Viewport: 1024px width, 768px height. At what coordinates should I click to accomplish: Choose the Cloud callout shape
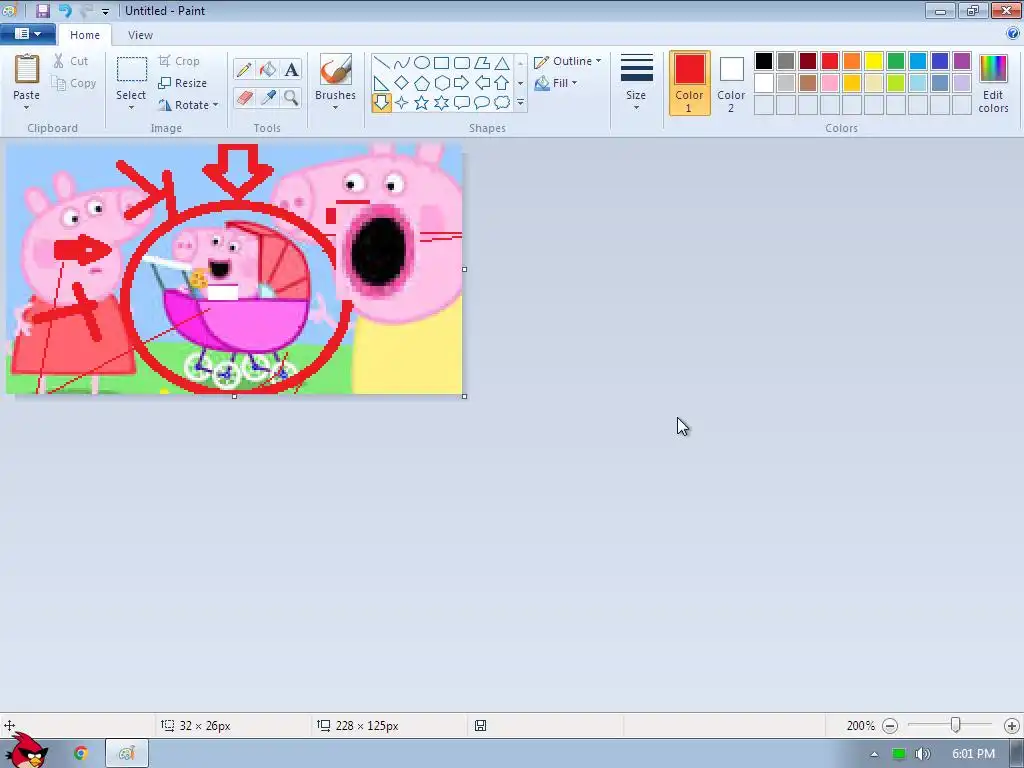click(502, 103)
